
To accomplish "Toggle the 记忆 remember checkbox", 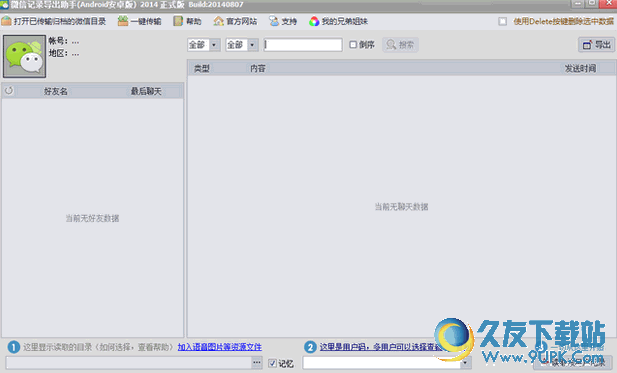I will click(x=272, y=363).
